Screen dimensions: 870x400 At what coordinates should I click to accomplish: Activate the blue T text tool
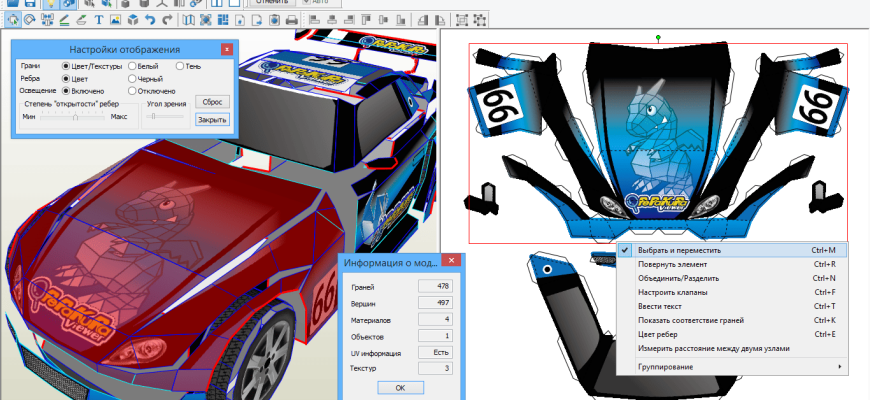(x=99, y=20)
